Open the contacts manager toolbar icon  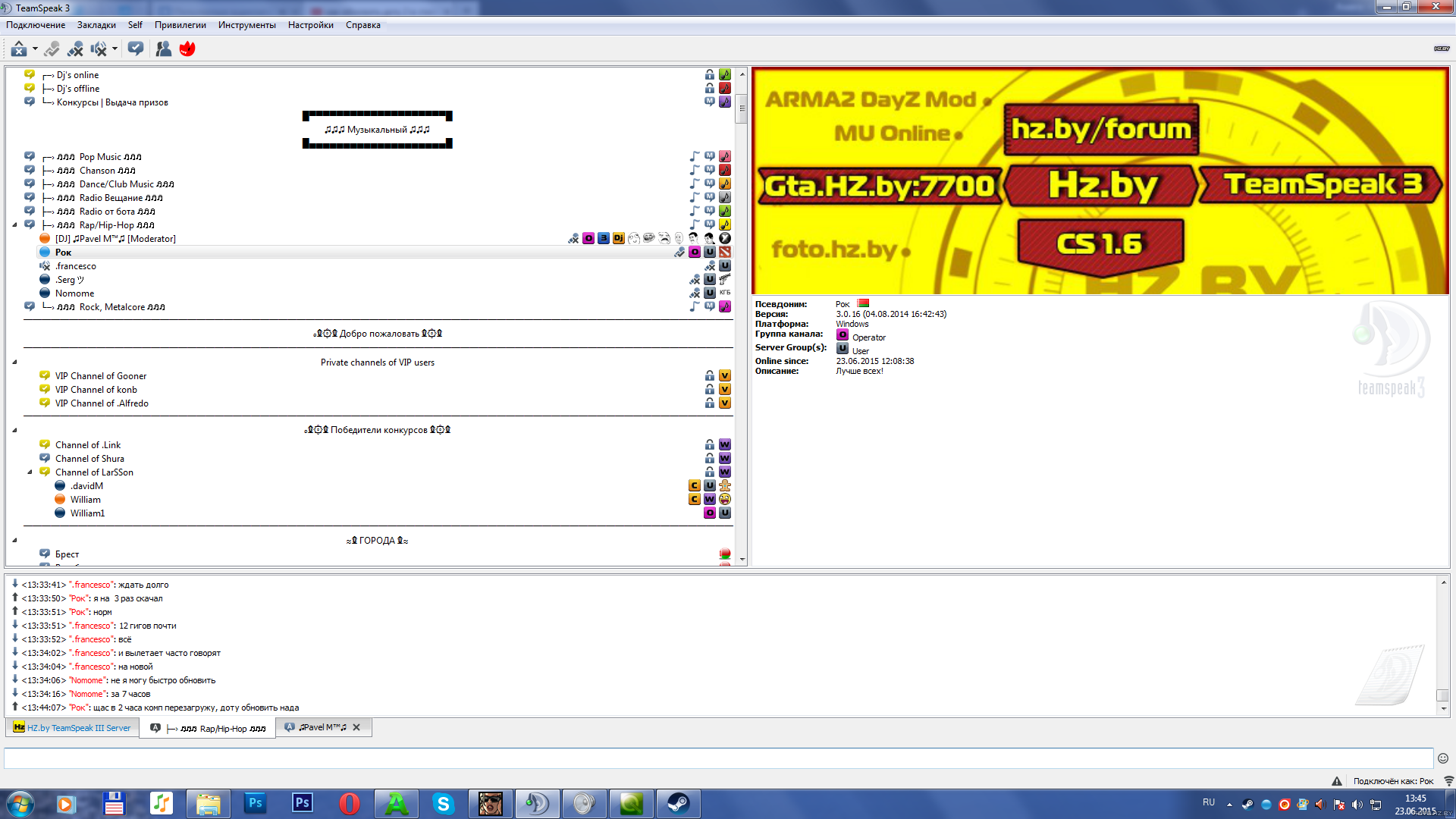coord(163,49)
